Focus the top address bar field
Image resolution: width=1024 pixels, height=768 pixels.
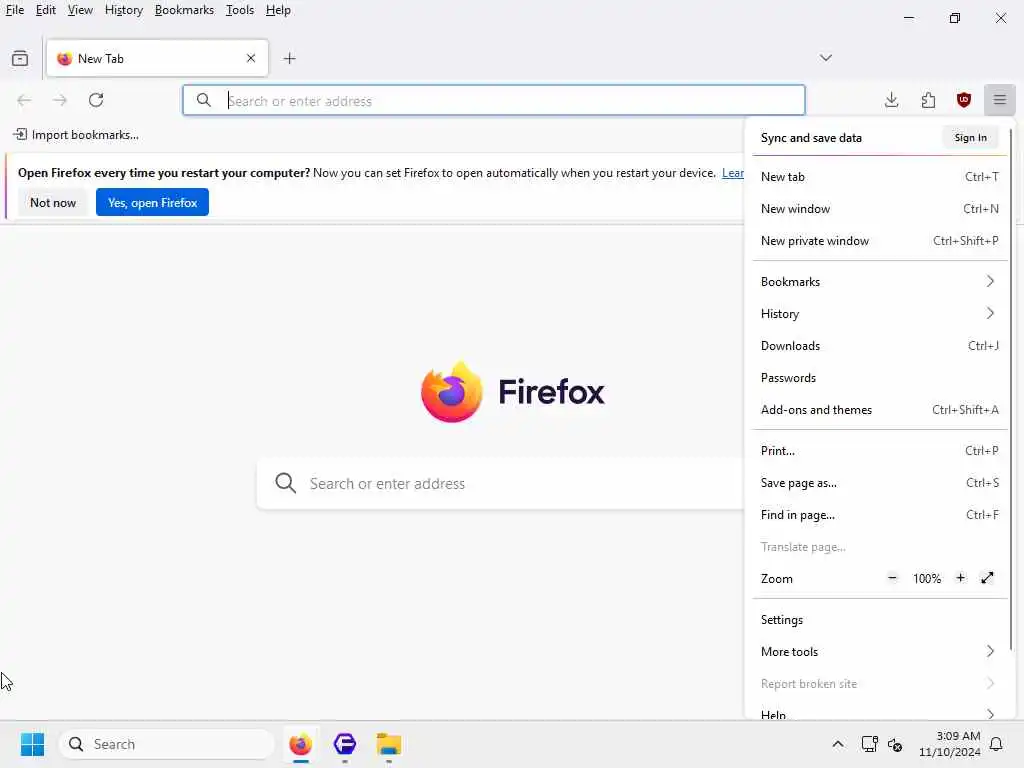(x=494, y=101)
